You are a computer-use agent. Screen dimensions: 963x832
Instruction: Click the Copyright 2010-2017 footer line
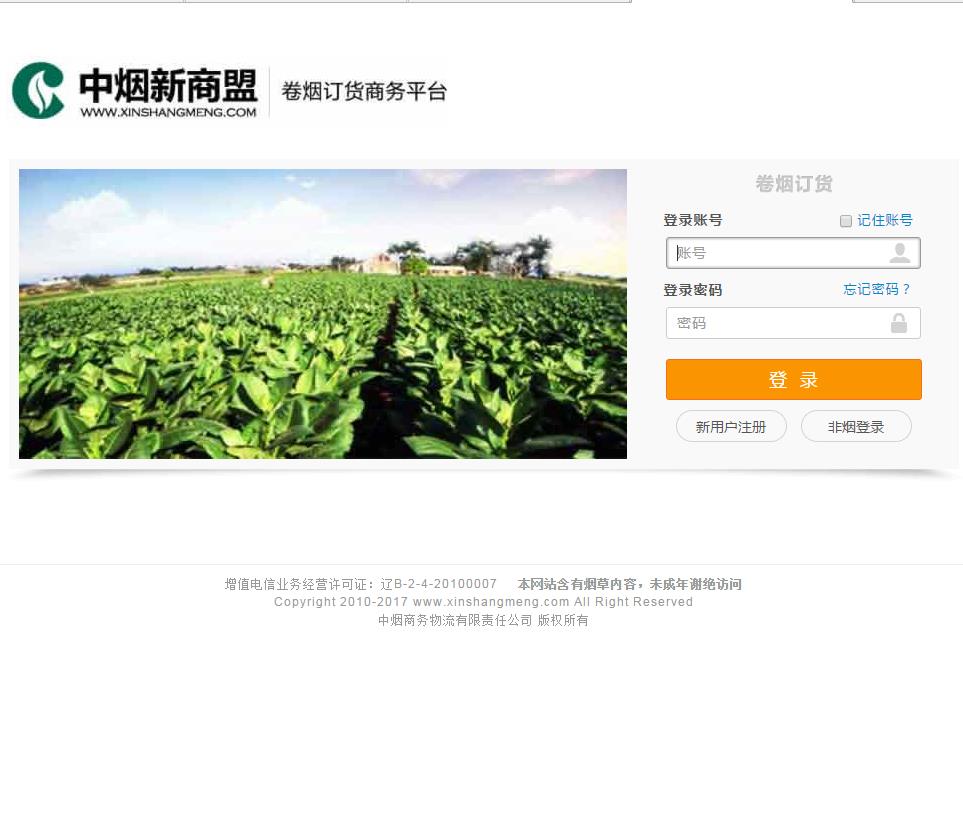click(x=483, y=602)
